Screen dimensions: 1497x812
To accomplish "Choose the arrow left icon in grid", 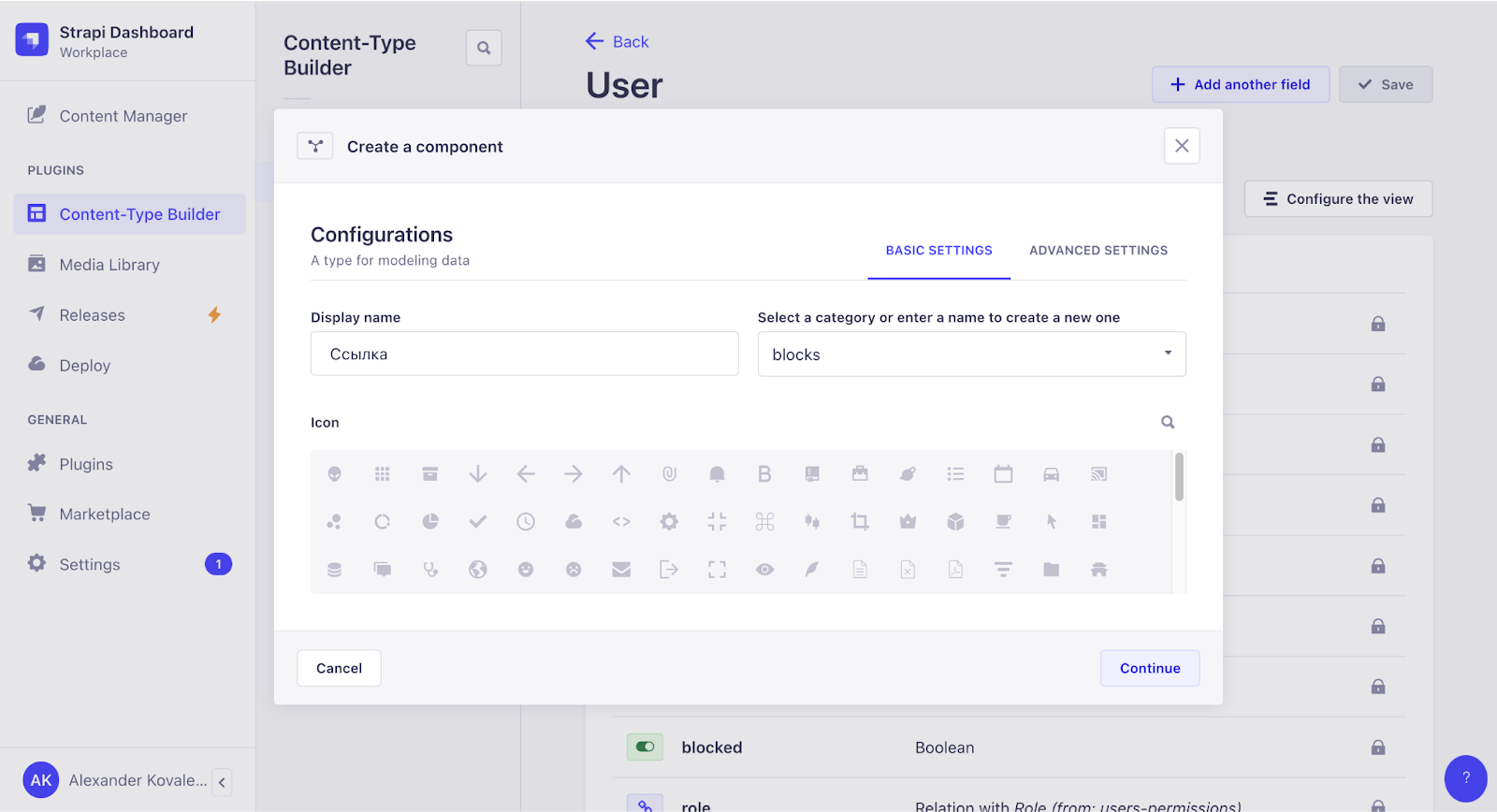I will point(526,474).
